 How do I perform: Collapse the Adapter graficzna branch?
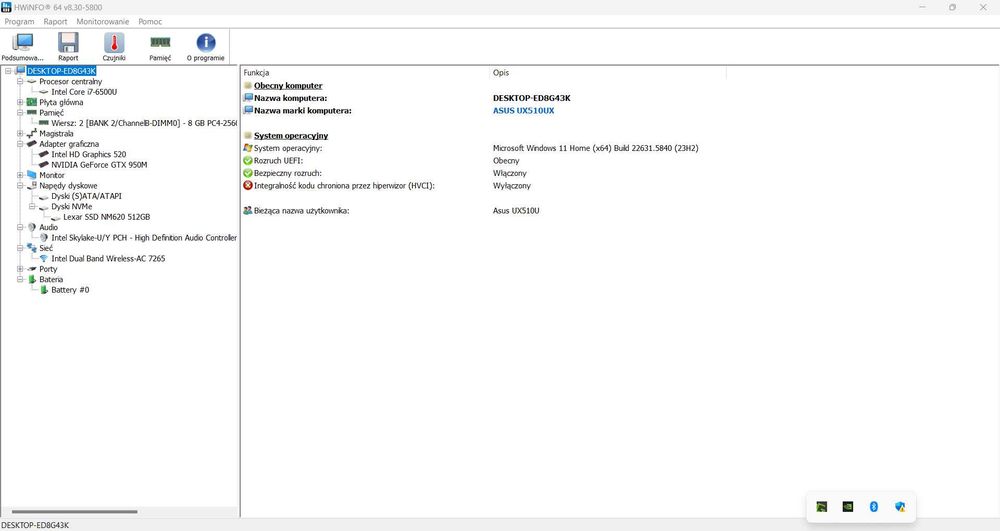click(20, 144)
